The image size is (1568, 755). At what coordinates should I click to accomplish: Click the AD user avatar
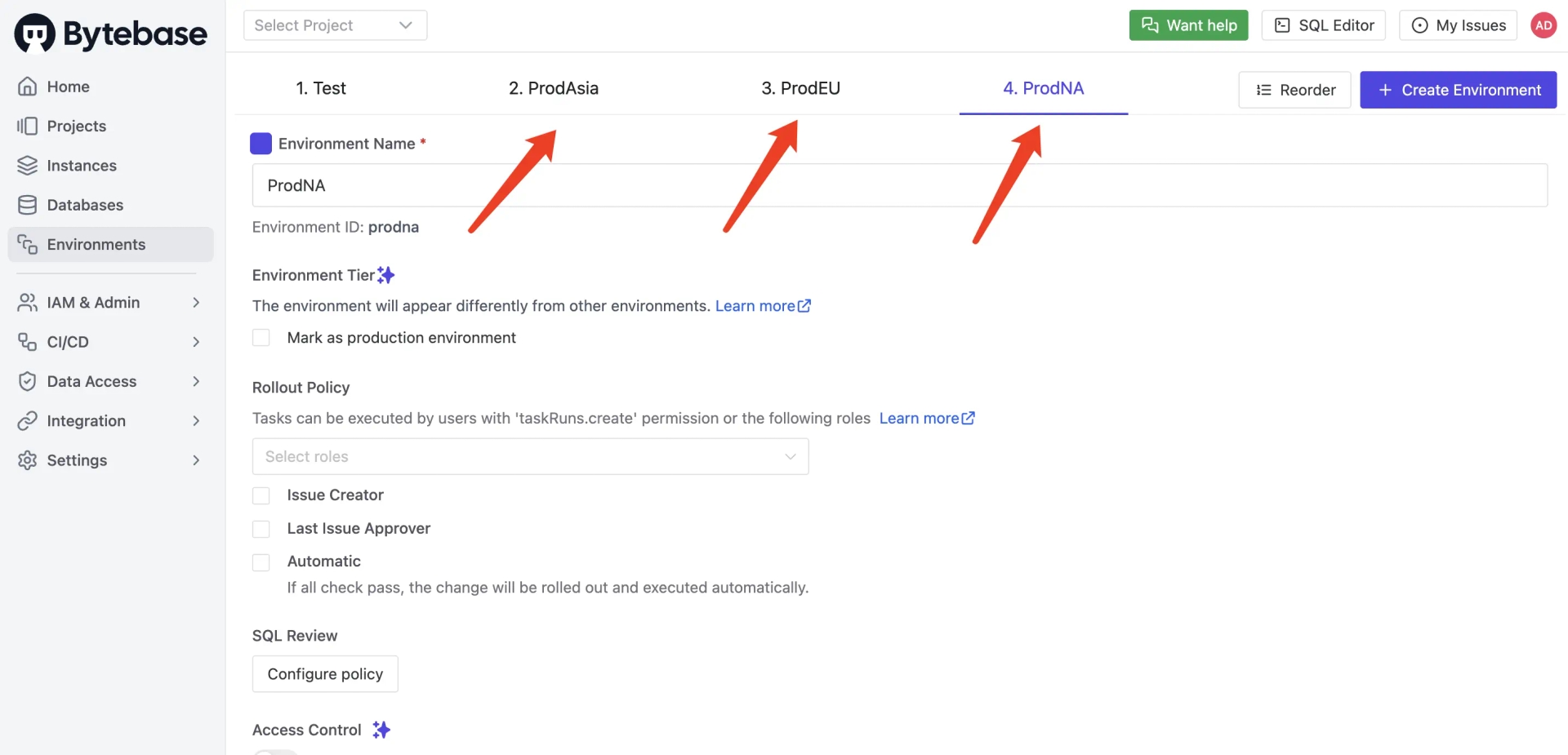coord(1543,25)
